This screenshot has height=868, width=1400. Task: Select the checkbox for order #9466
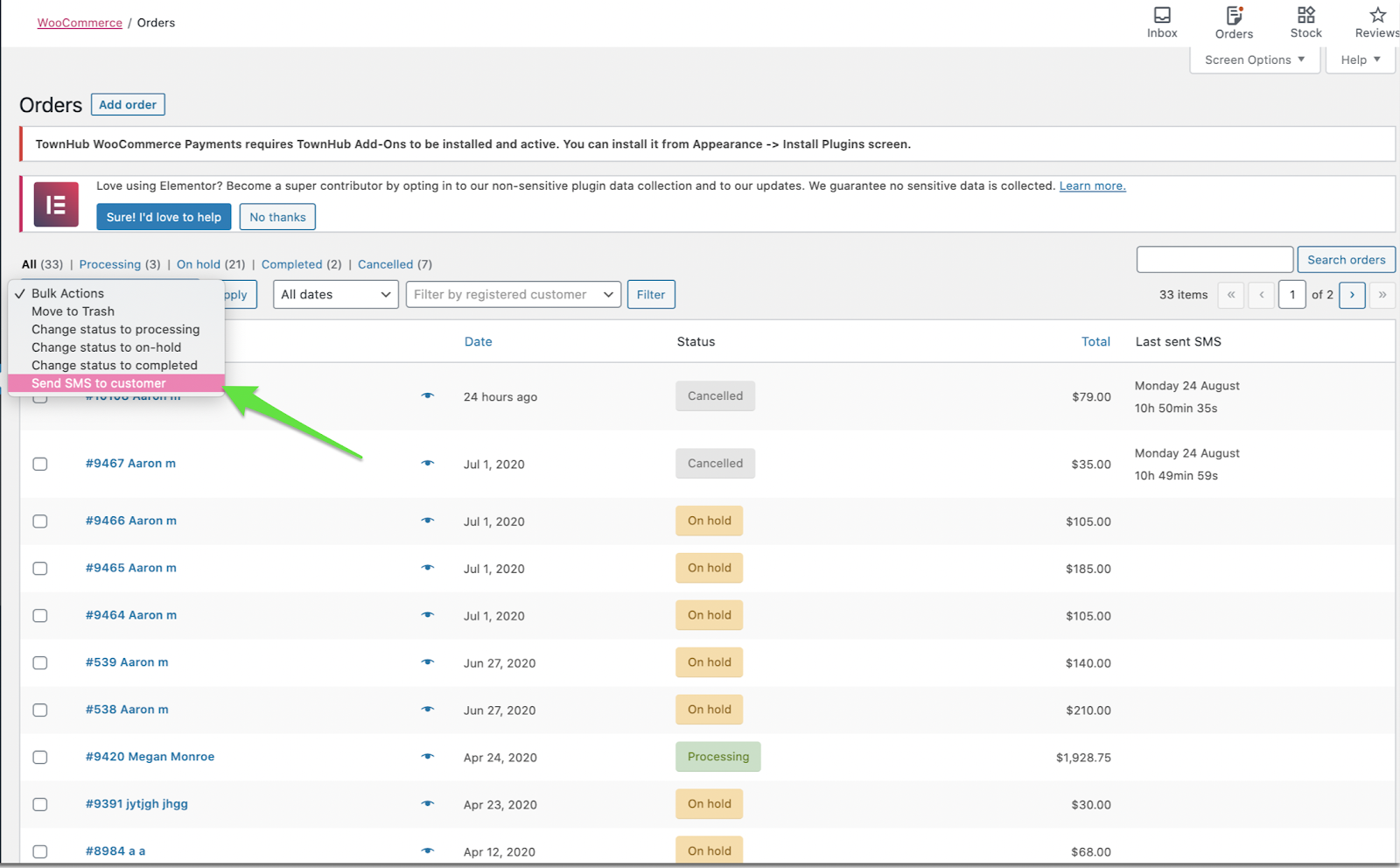pyautogui.click(x=40, y=521)
